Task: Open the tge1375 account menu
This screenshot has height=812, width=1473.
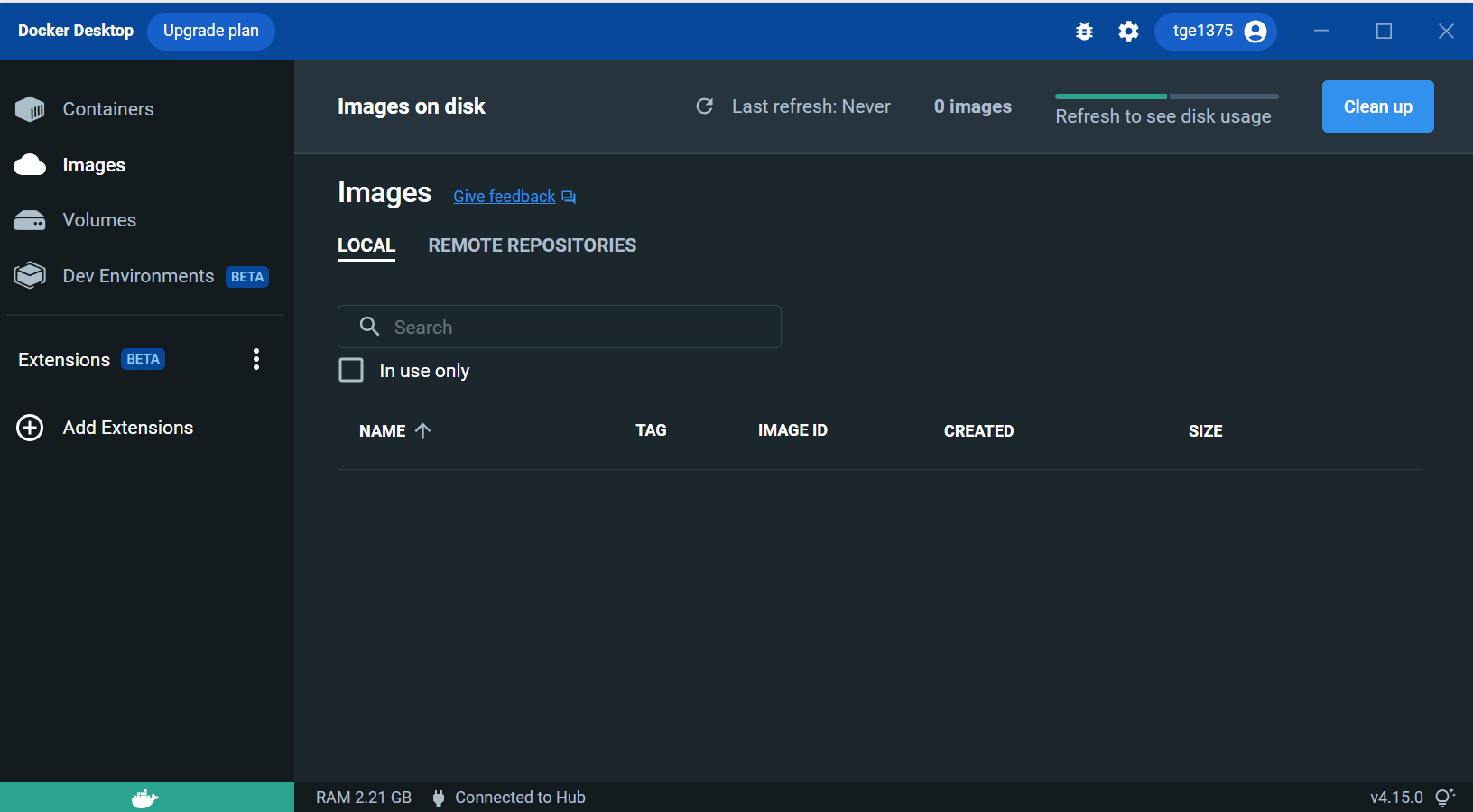Action: coord(1215,32)
